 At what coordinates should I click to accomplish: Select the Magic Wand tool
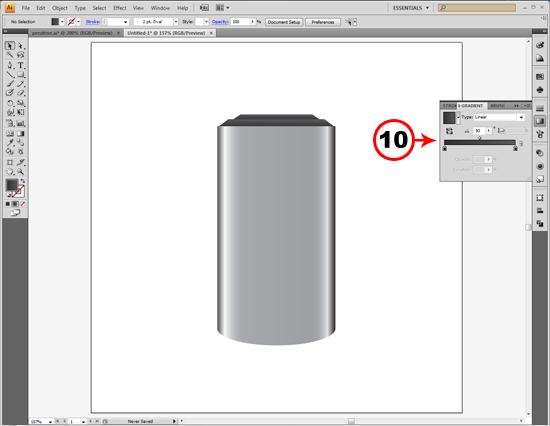(10, 55)
